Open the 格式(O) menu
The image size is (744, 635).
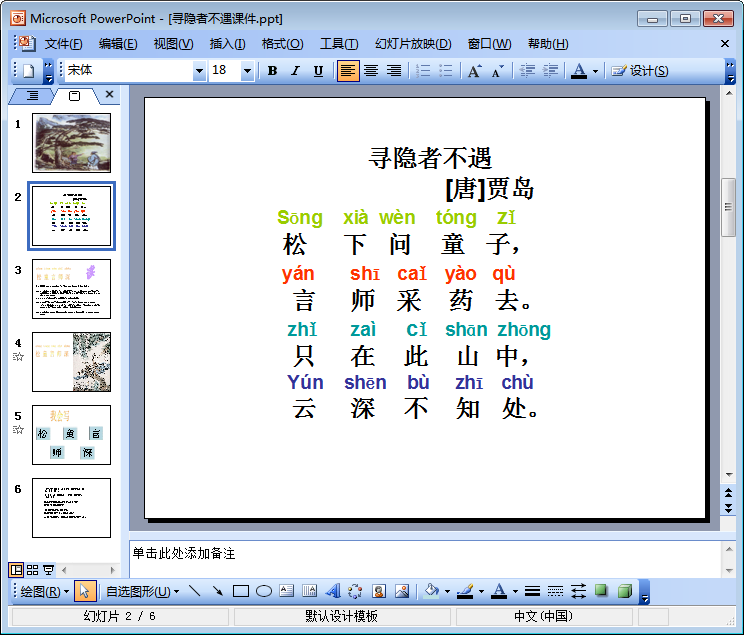tap(282, 44)
